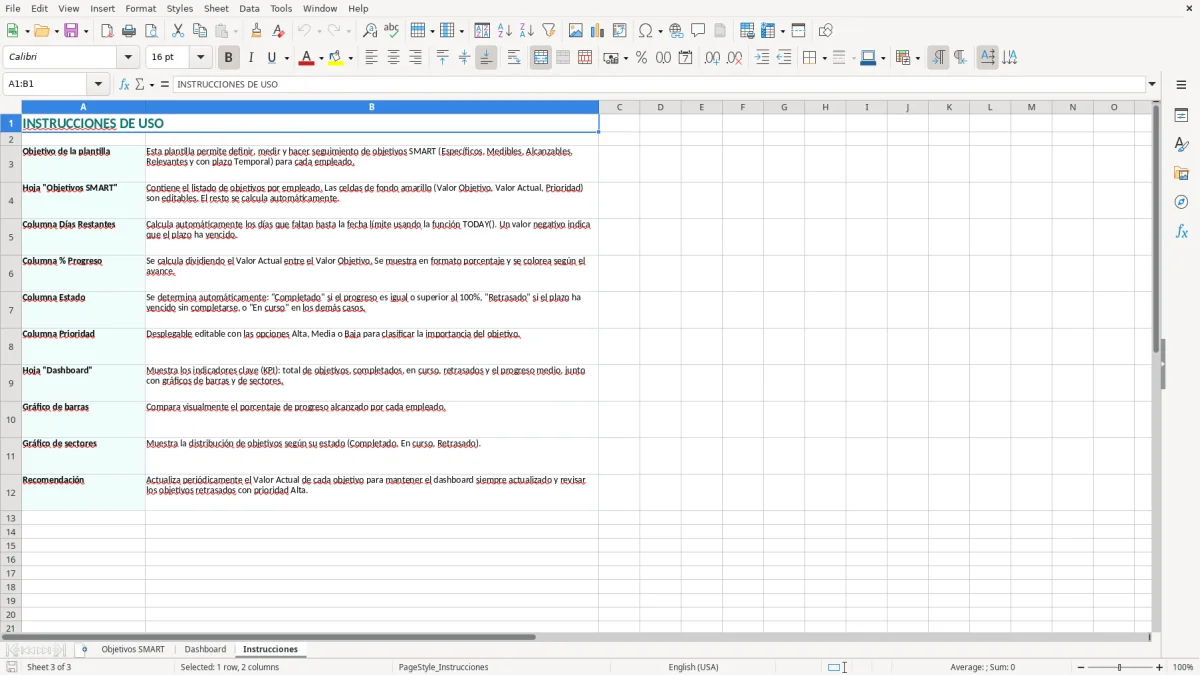Insert Chart icon in toolbar
Screen dimensions: 1200x675
[x=598, y=31]
